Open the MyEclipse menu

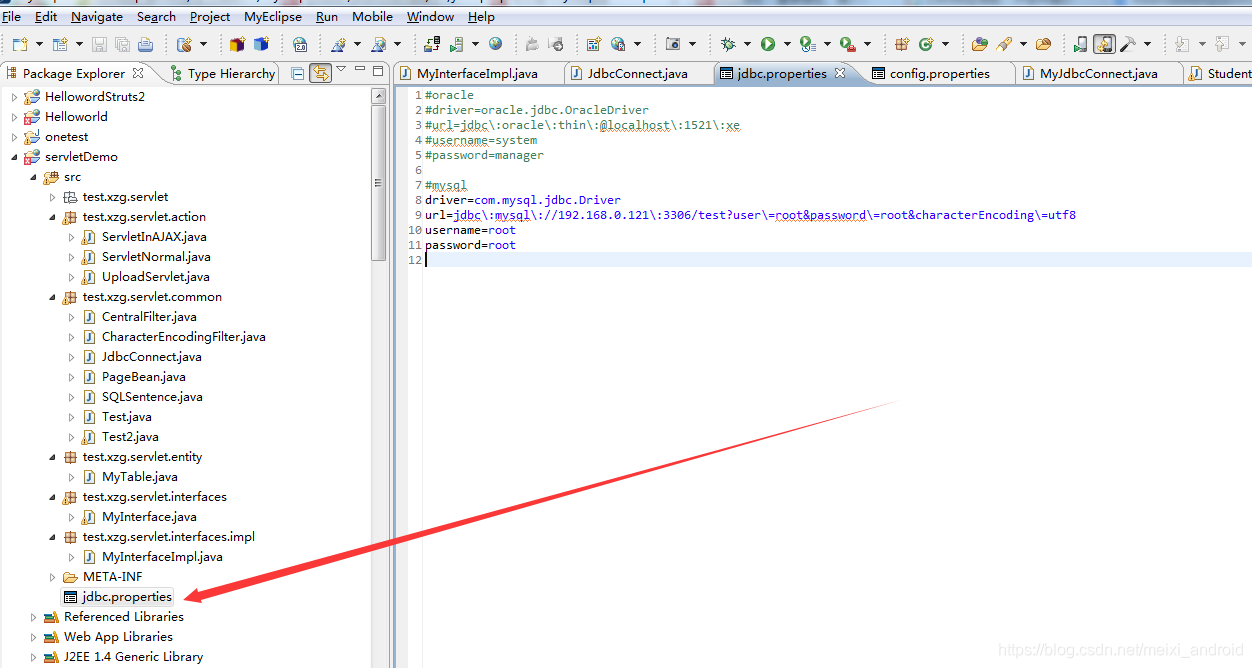tap(273, 17)
